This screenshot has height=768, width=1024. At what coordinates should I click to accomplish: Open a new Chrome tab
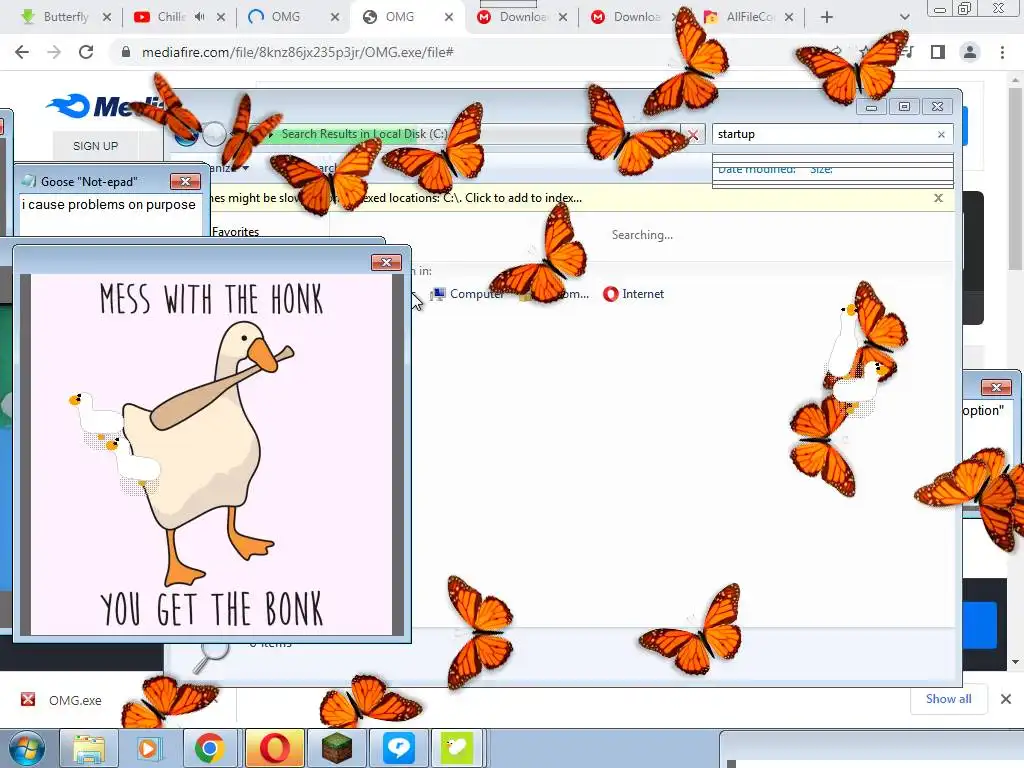click(827, 17)
